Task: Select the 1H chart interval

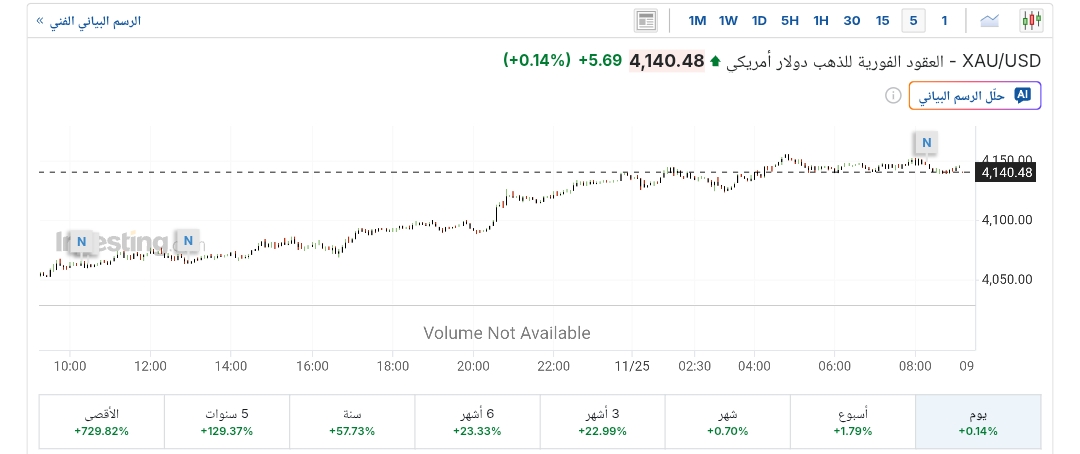Action: (821, 20)
